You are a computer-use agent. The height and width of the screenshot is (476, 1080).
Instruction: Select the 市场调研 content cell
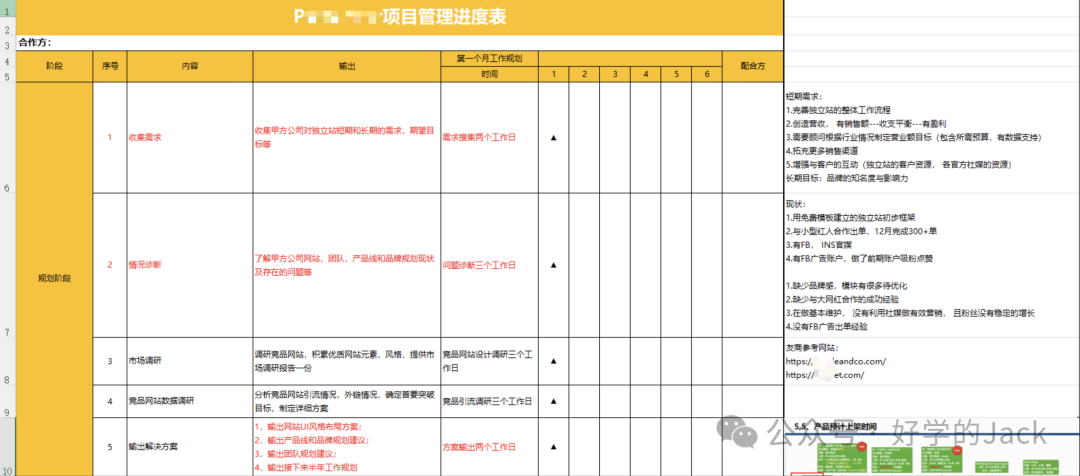pyautogui.click(x=190, y=361)
